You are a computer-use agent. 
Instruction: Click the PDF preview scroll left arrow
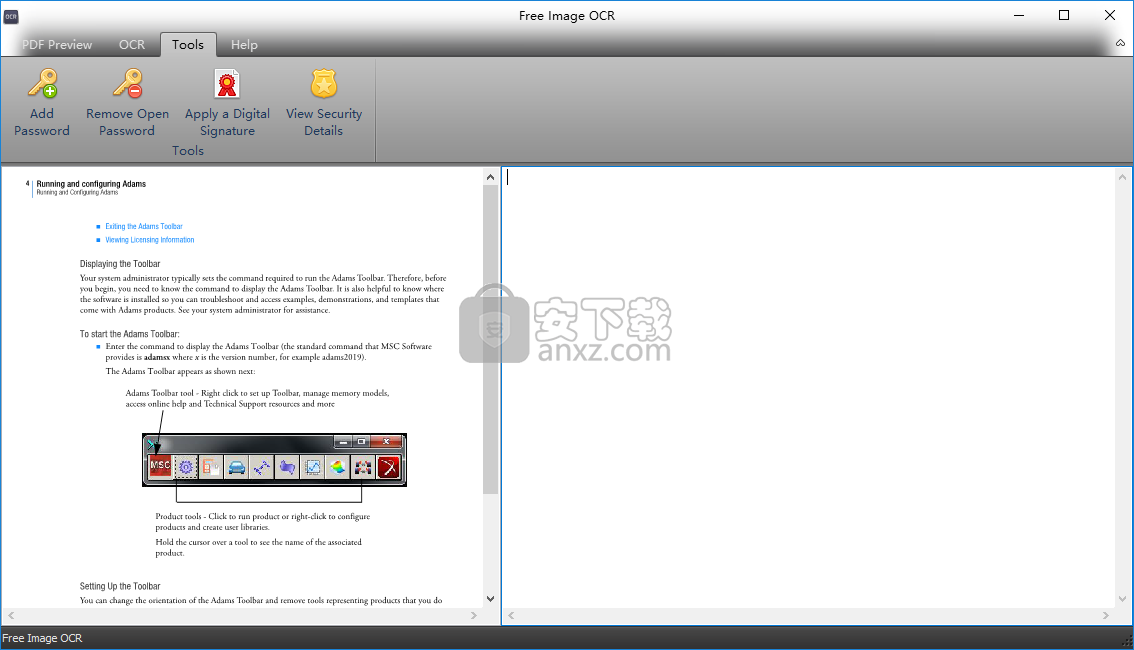(11, 615)
